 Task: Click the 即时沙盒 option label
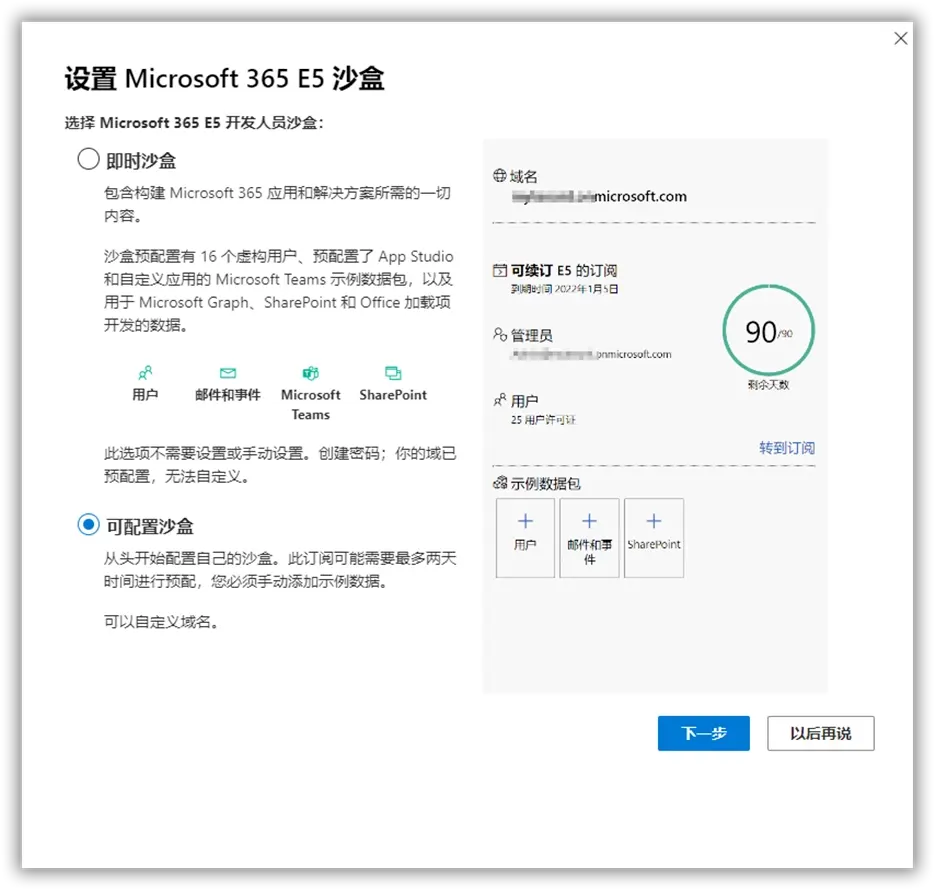point(141,160)
